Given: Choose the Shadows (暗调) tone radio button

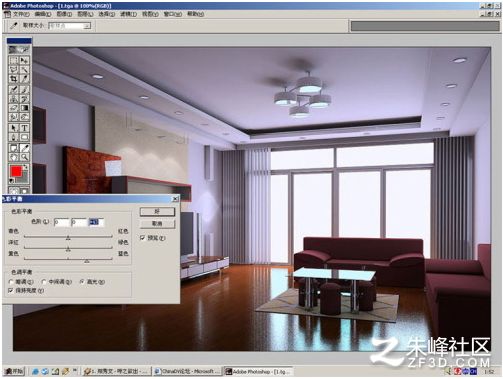Looking at the screenshot, I should pyautogui.click(x=21, y=282).
